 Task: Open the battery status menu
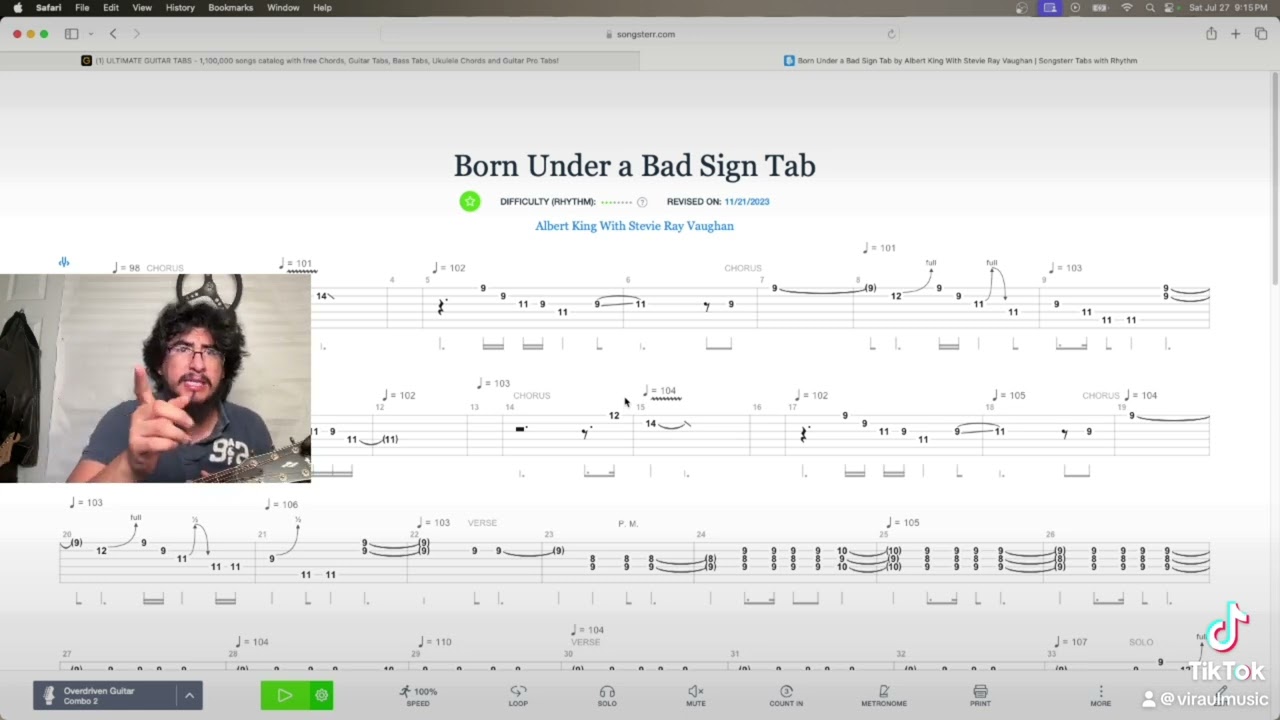coord(1101,8)
